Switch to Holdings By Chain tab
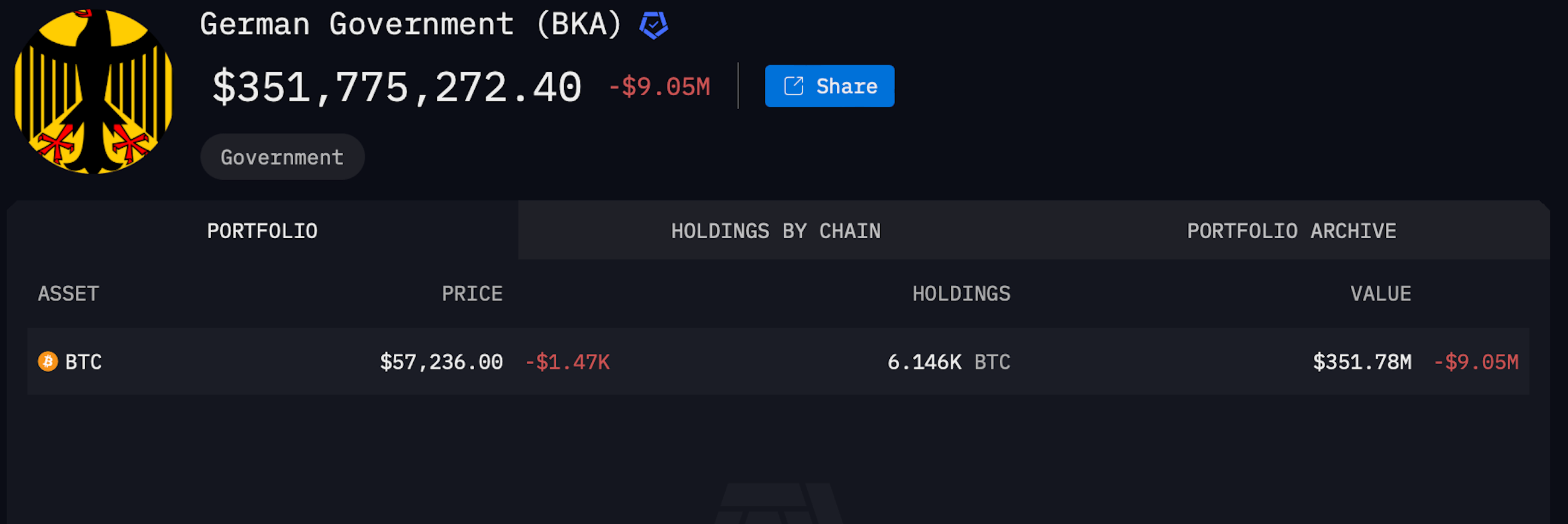This screenshot has height=524, width=1568. tap(775, 231)
